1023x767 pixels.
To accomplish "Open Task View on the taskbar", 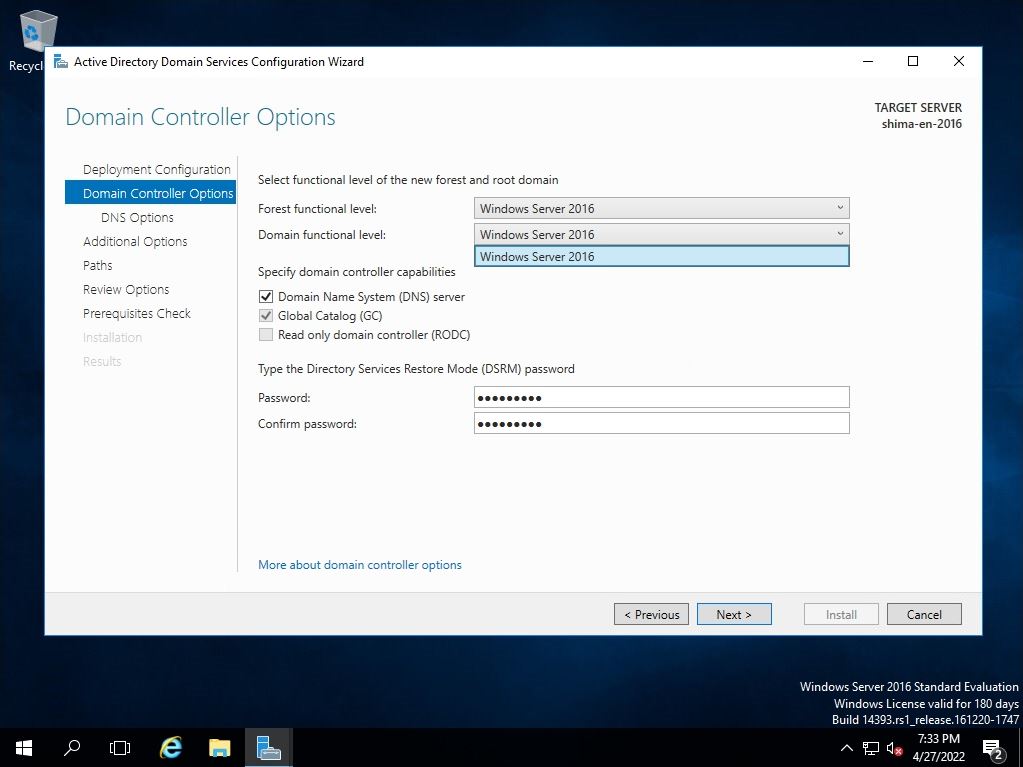I will (120, 747).
